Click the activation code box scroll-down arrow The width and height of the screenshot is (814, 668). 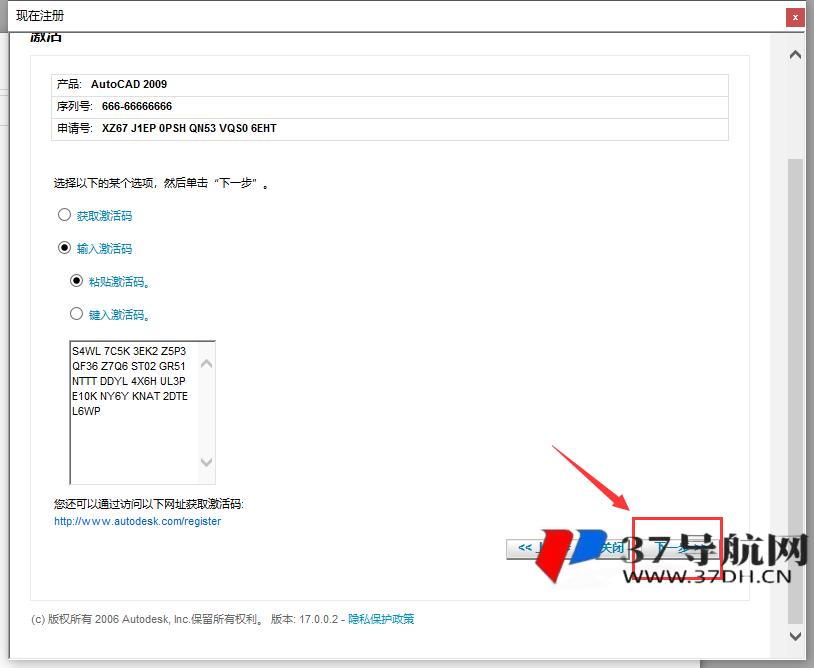click(x=207, y=464)
